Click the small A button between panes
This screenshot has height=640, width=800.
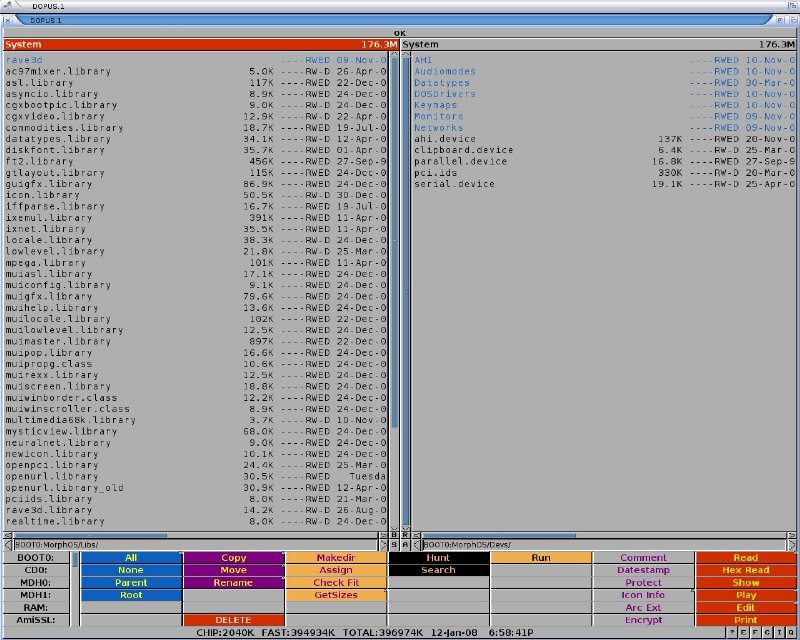pos(405,545)
